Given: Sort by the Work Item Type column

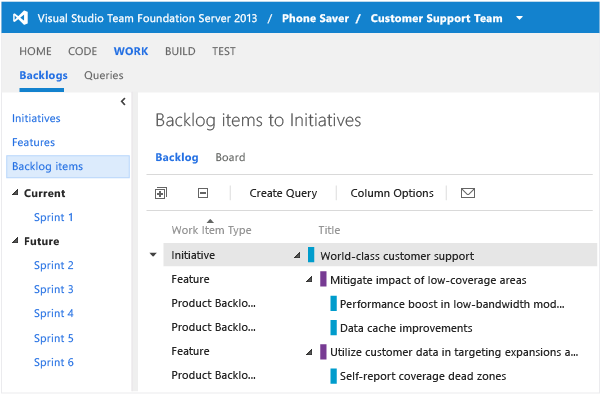Looking at the screenshot, I should 211,230.
